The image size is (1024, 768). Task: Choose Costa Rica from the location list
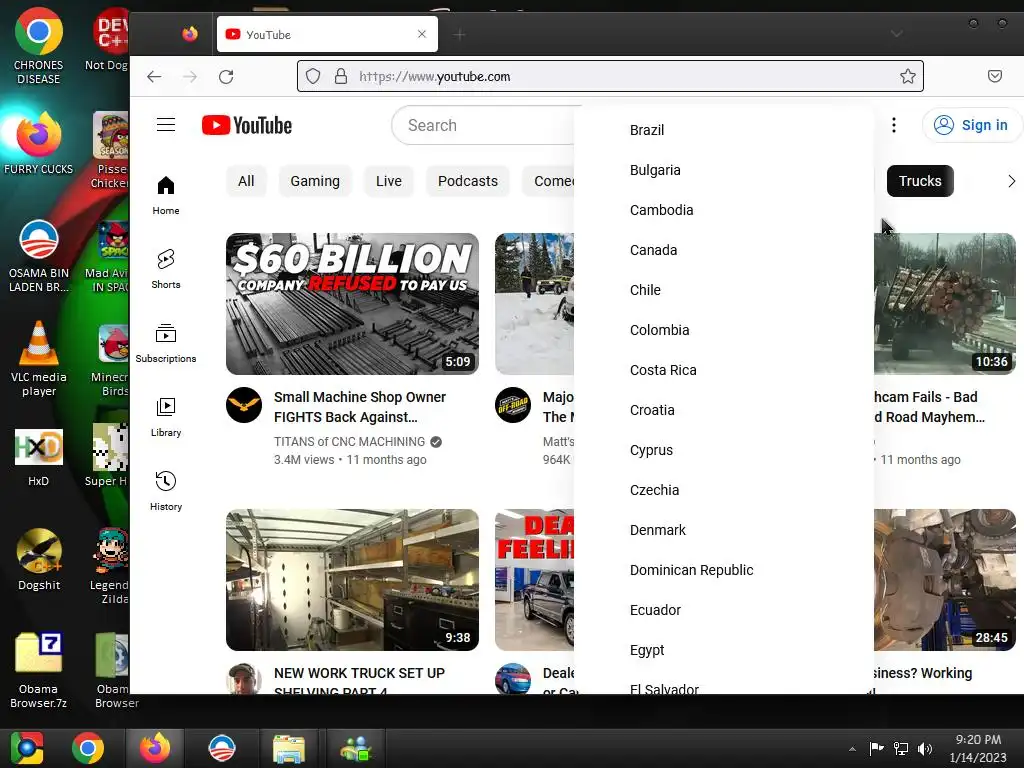click(724, 370)
